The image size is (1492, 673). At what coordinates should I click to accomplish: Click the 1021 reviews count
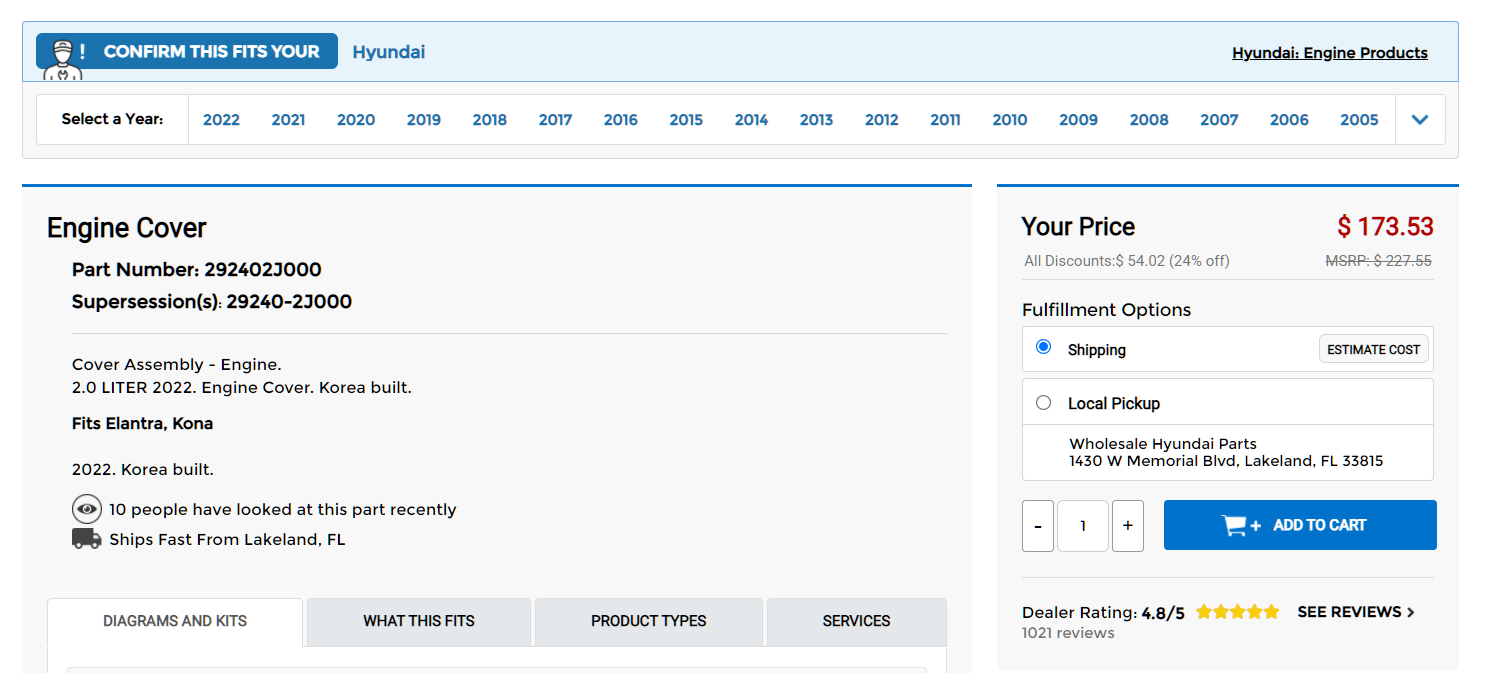1068,633
